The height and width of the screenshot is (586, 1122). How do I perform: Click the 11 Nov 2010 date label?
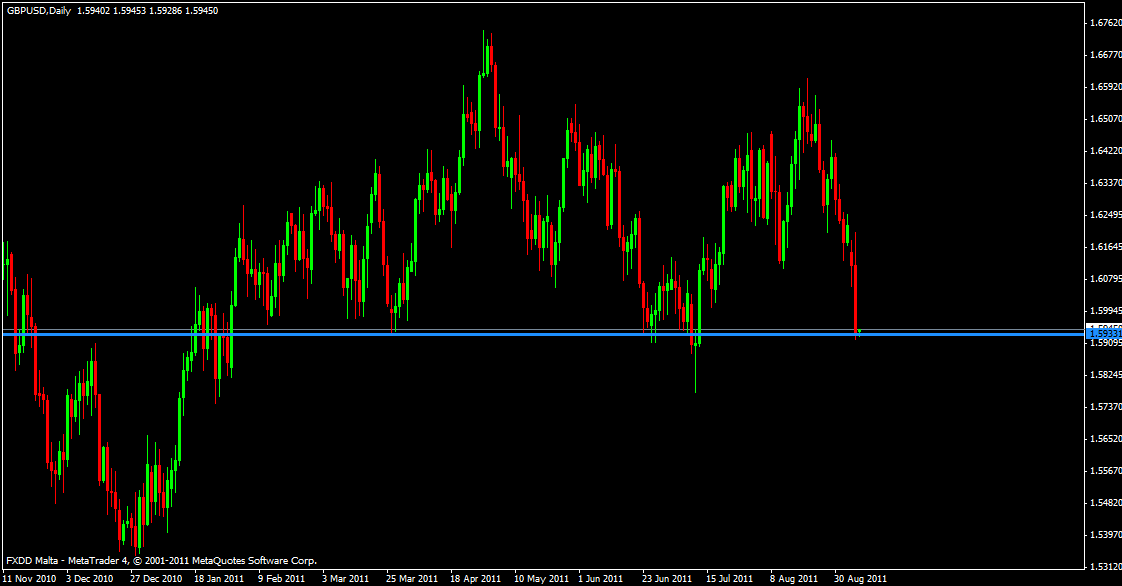pyautogui.click(x=29, y=578)
